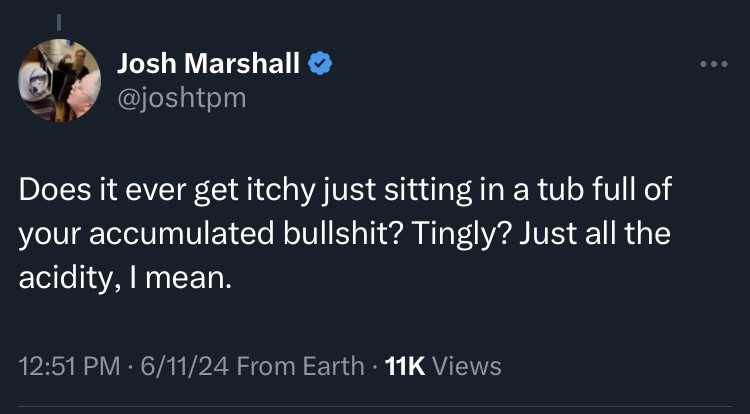This screenshot has height=414, width=750.
Task: Open the @joshtpm handle link
Action: (181, 98)
